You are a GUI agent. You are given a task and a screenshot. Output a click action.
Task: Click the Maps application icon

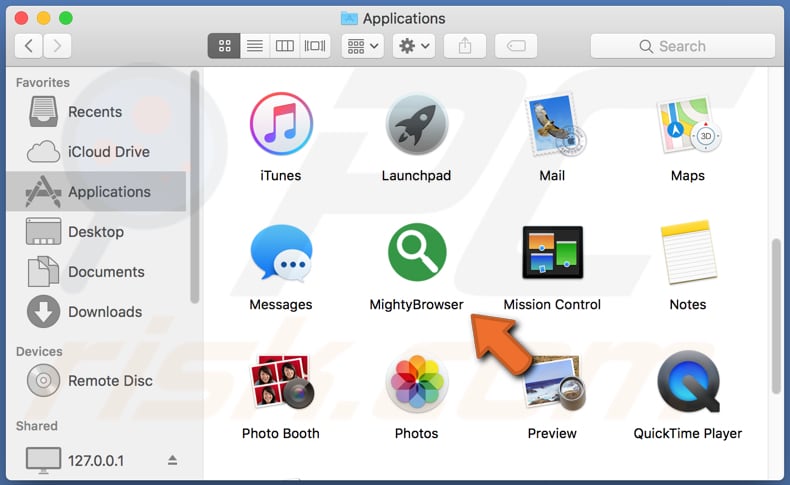(688, 124)
